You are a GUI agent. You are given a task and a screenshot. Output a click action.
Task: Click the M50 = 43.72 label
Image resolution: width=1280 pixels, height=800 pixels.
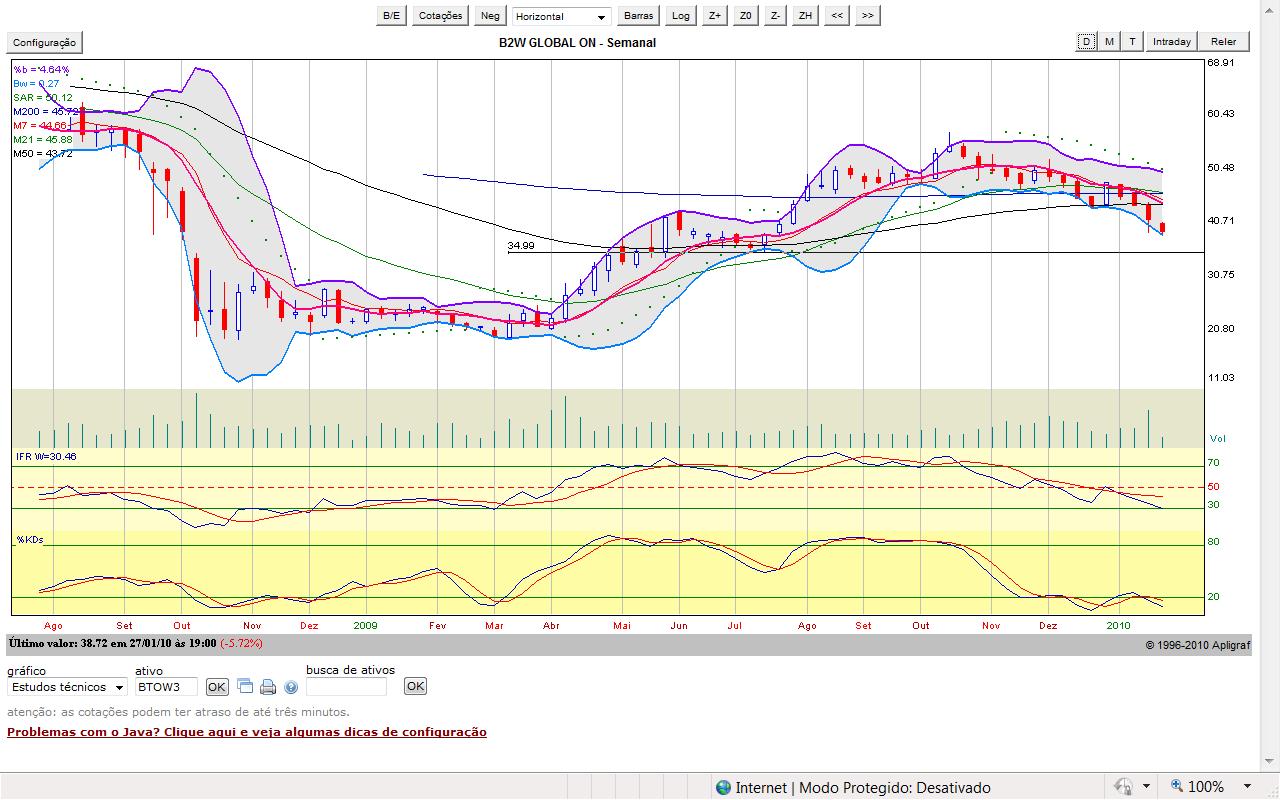(x=42, y=154)
